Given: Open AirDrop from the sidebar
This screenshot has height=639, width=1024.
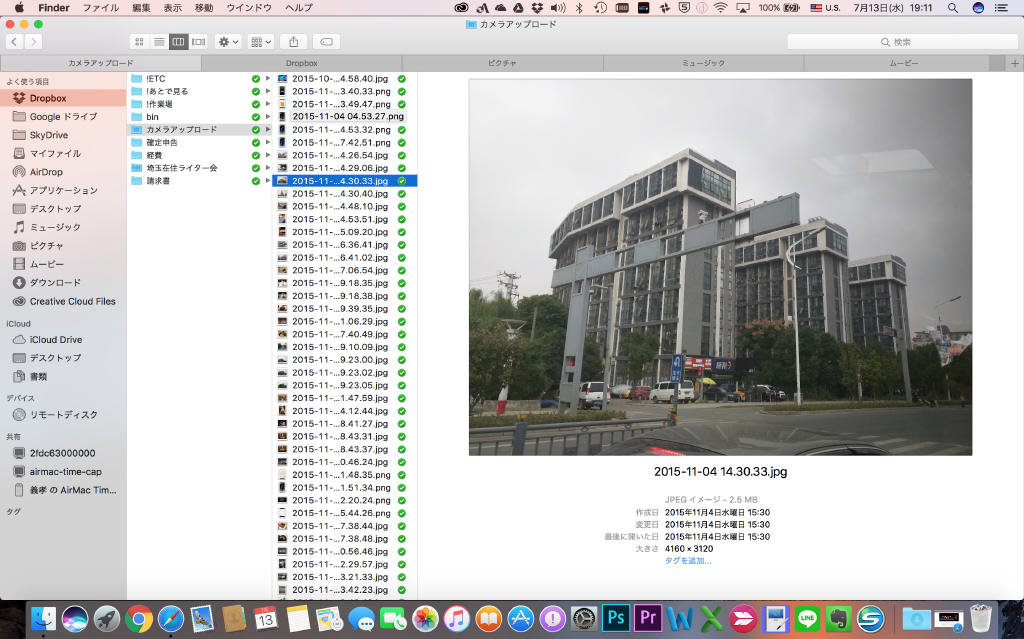Looking at the screenshot, I should (x=63, y=172).
